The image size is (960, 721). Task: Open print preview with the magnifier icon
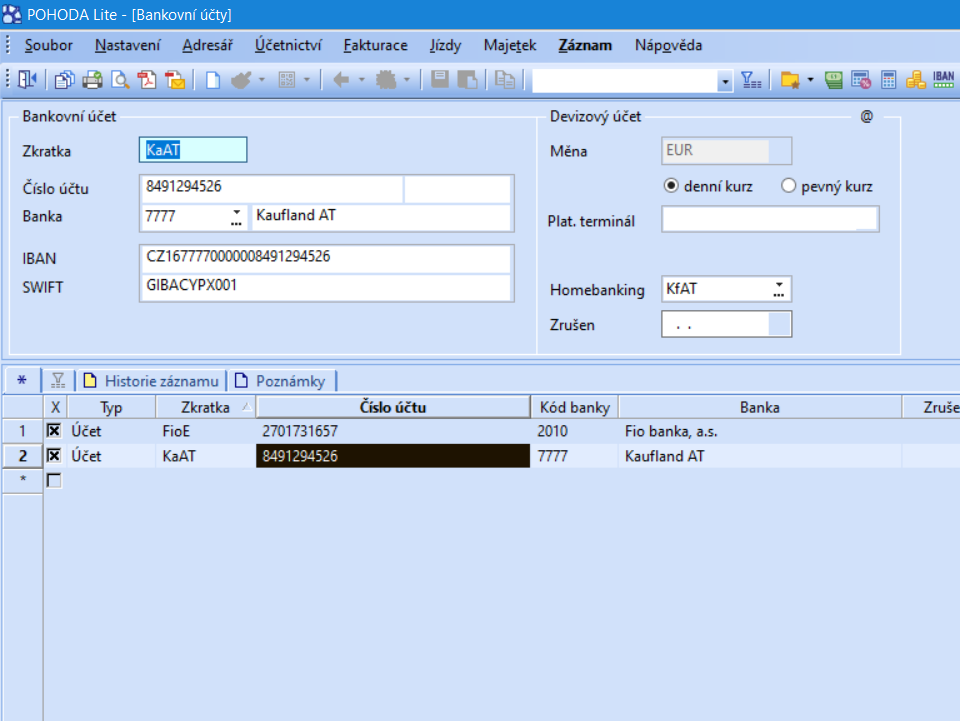point(120,80)
